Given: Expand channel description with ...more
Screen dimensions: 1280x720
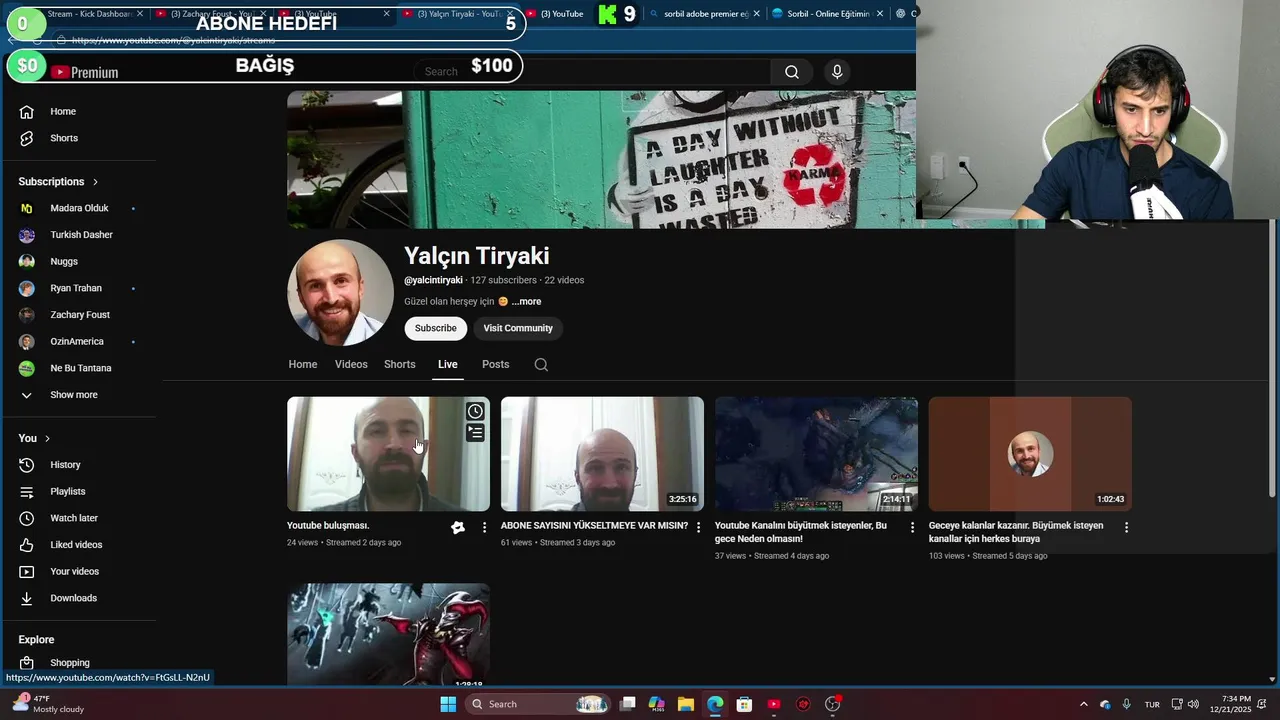Looking at the screenshot, I should (526, 301).
